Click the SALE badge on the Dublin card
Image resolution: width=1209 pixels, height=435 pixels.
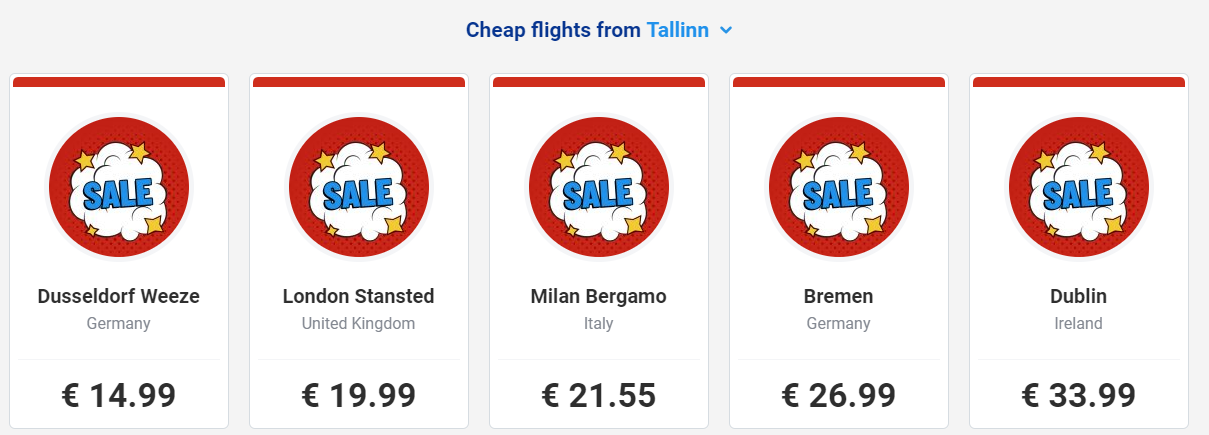1079,188
